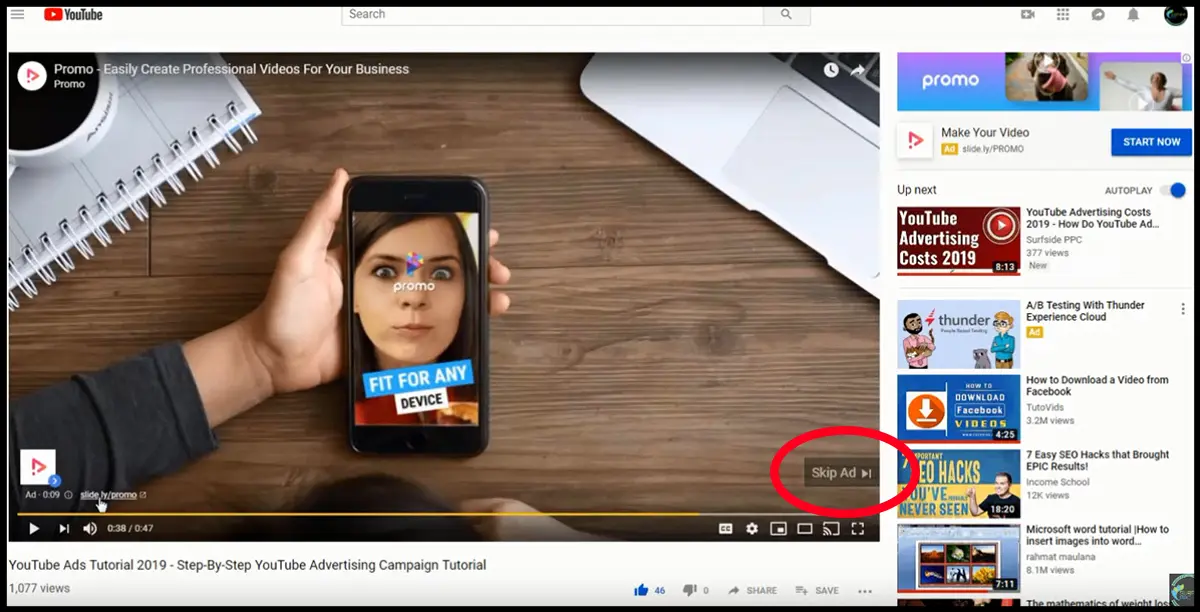Open player settings gear
The width and height of the screenshot is (1200, 612).
pyautogui.click(x=752, y=528)
